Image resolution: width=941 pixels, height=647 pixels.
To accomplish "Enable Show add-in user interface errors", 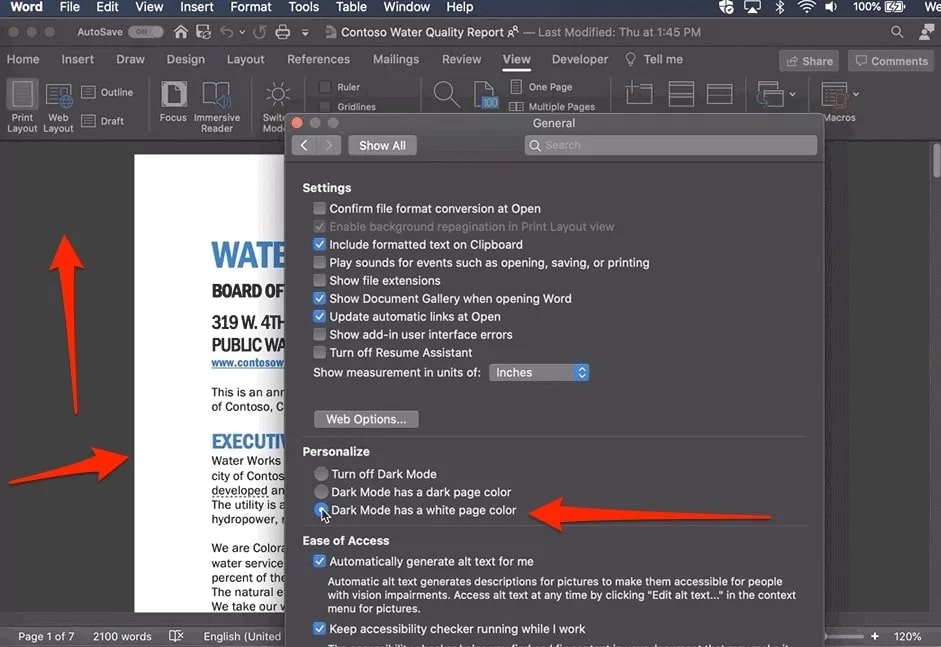I will 319,334.
